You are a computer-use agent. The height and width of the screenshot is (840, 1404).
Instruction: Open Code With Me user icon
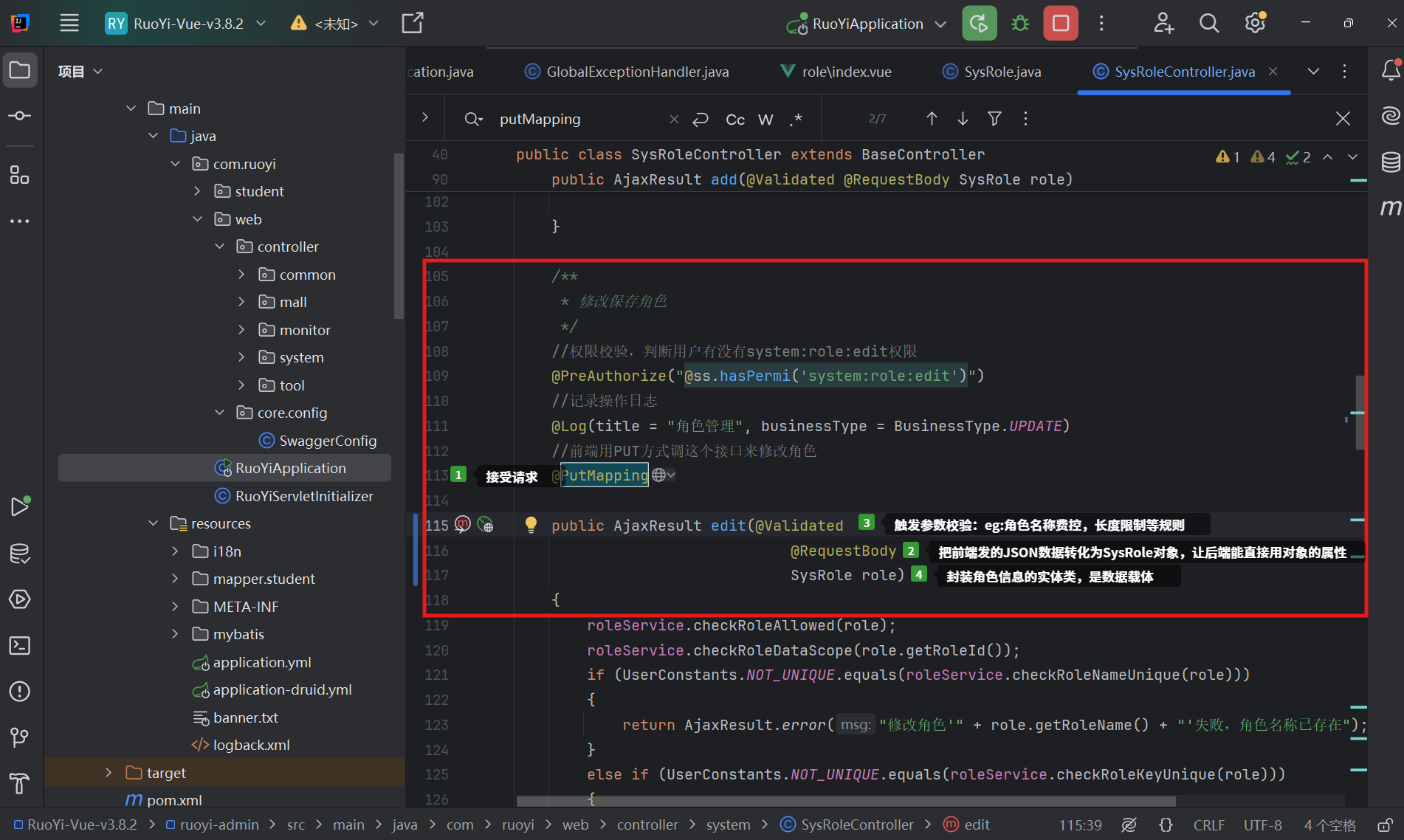[1164, 23]
